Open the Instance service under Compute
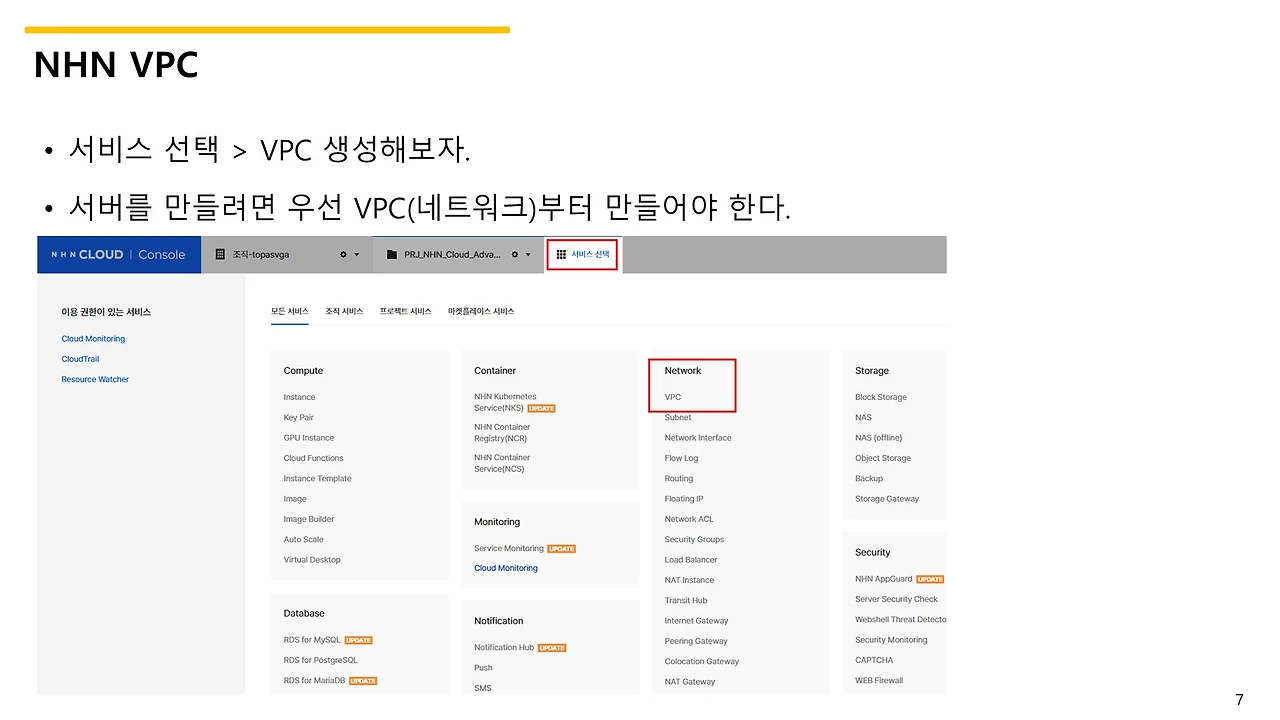The width and height of the screenshot is (1280, 720). (x=299, y=396)
